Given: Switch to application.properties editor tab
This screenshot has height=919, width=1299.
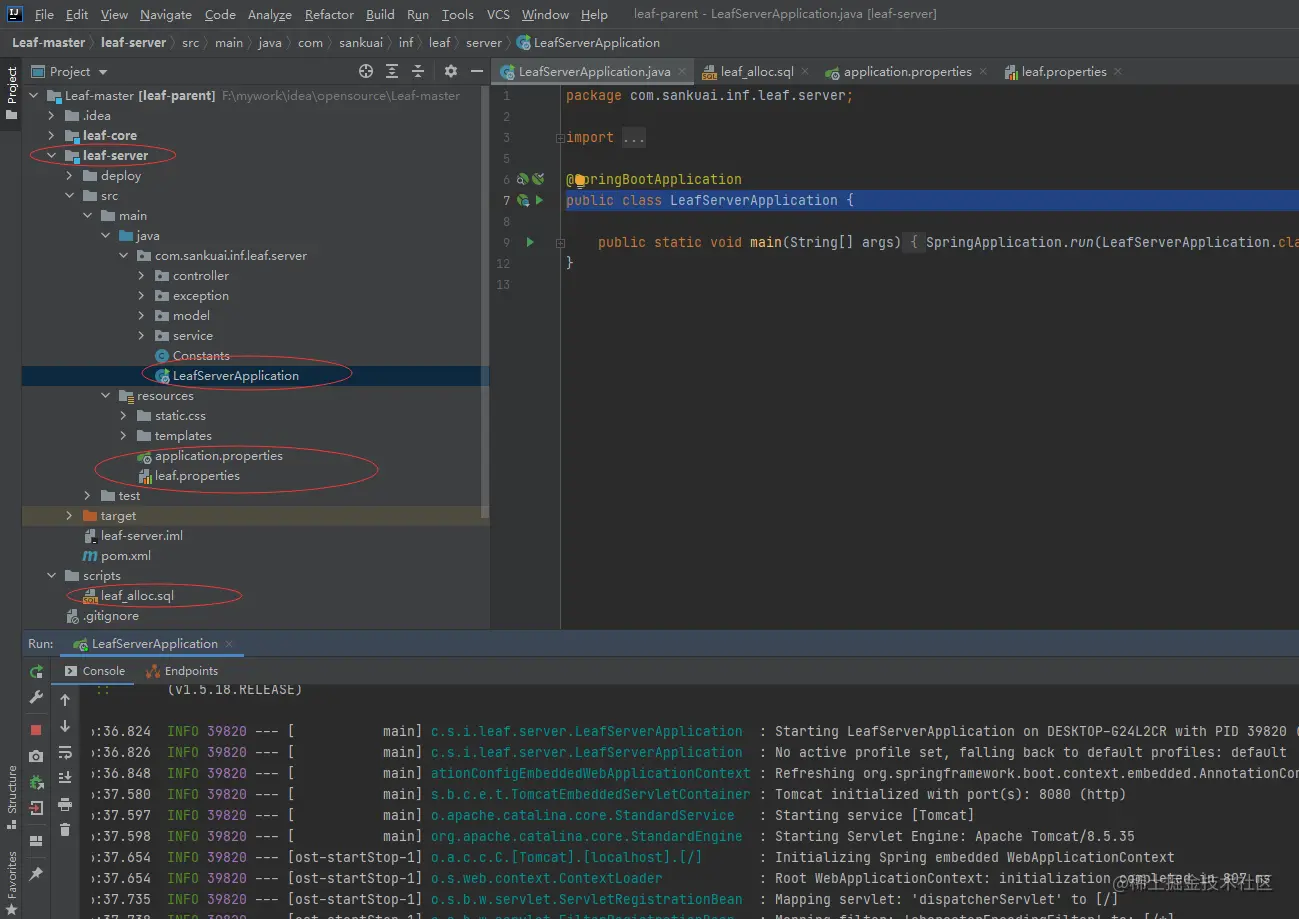Looking at the screenshot, I should tap(907, 72).
